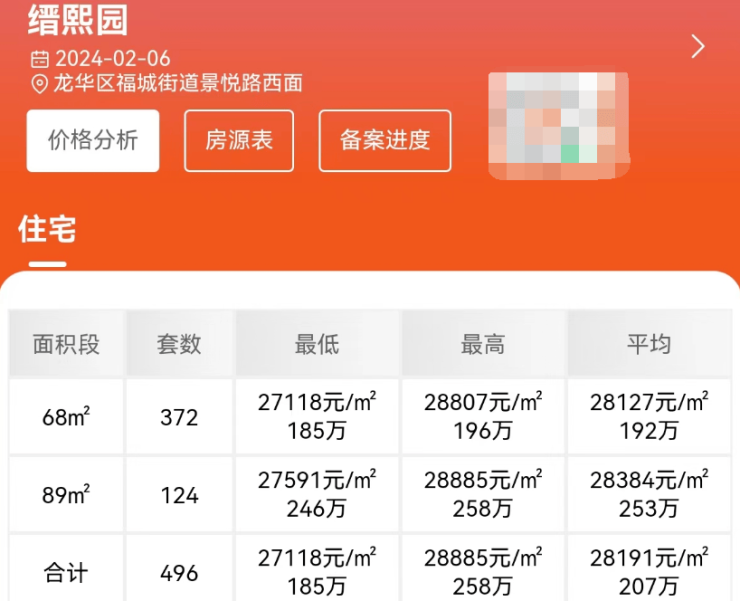
Task: Select the 124 units cell
Action: (179, 495)
